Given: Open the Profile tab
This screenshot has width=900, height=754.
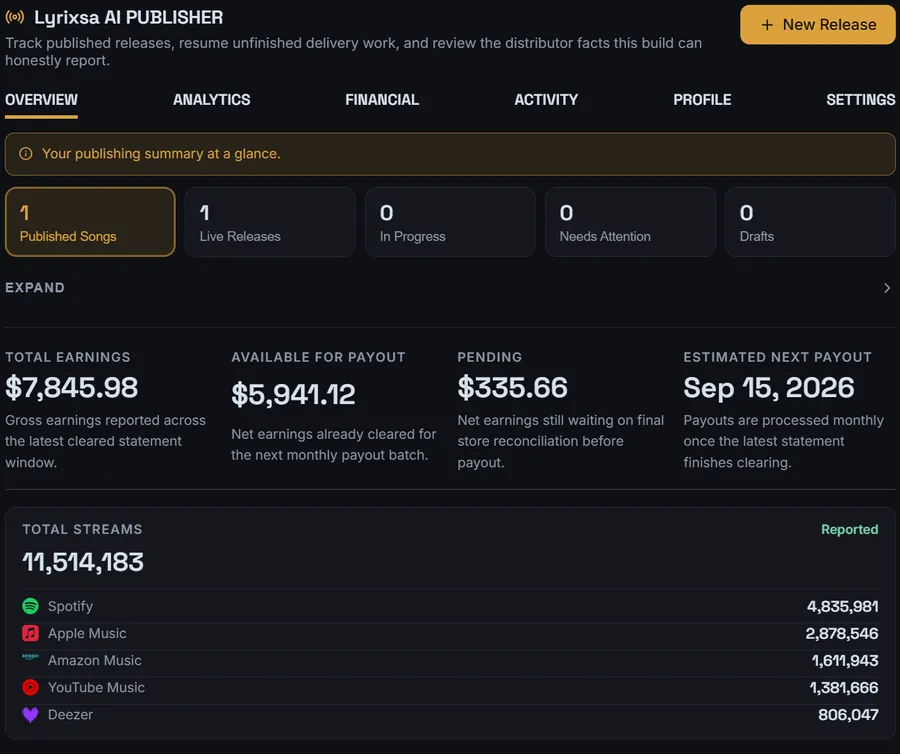Looking at the screenshot, I should 703,100.
